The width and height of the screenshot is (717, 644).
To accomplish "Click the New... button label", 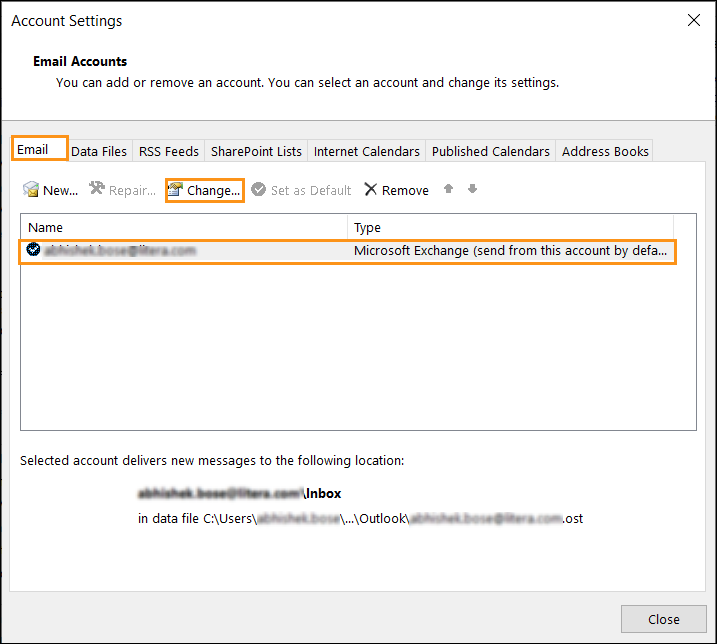I will pos(60,190).
